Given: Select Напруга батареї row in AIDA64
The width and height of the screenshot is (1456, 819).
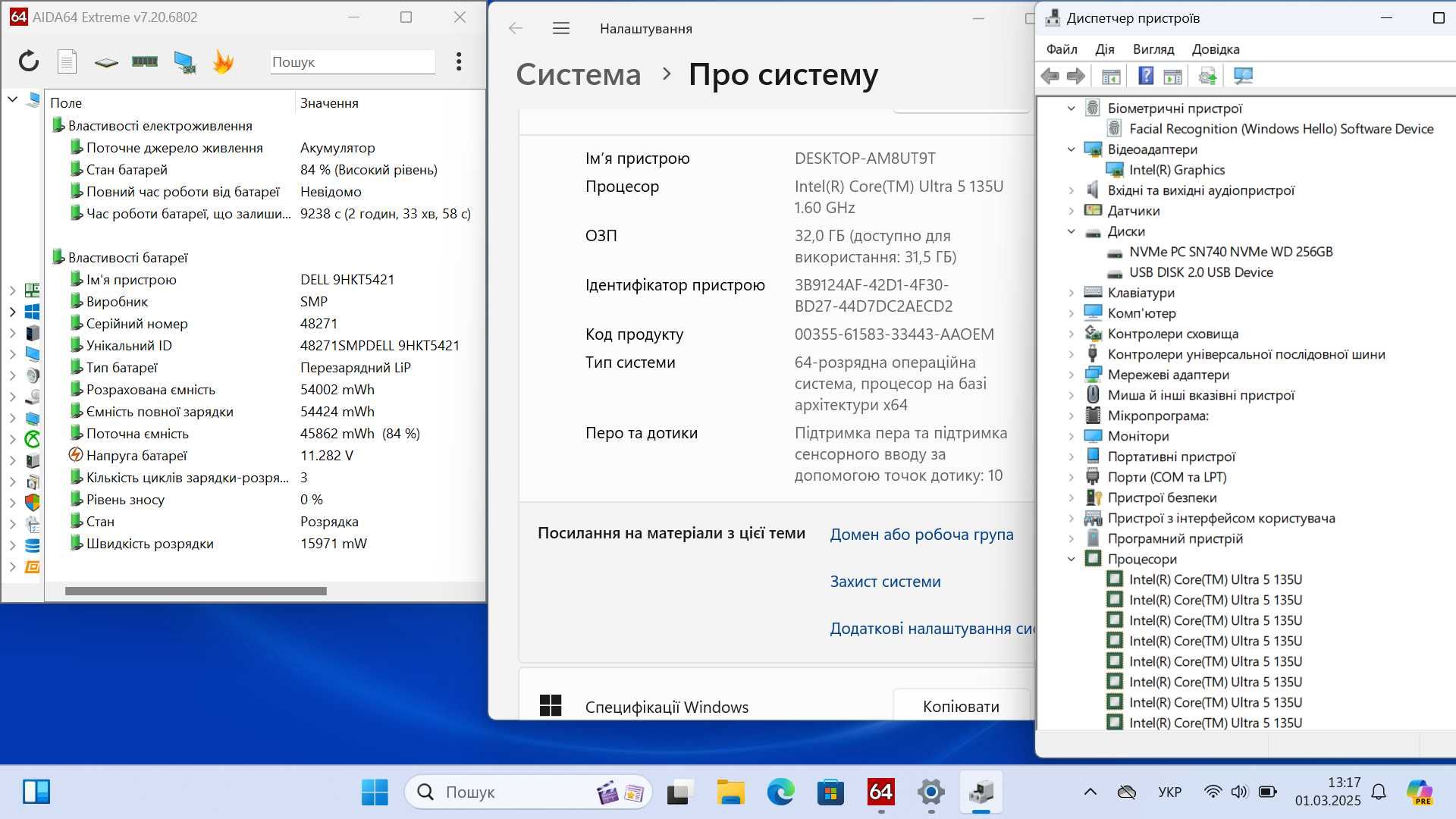Looking at the screenshot, I should (265, 456).
